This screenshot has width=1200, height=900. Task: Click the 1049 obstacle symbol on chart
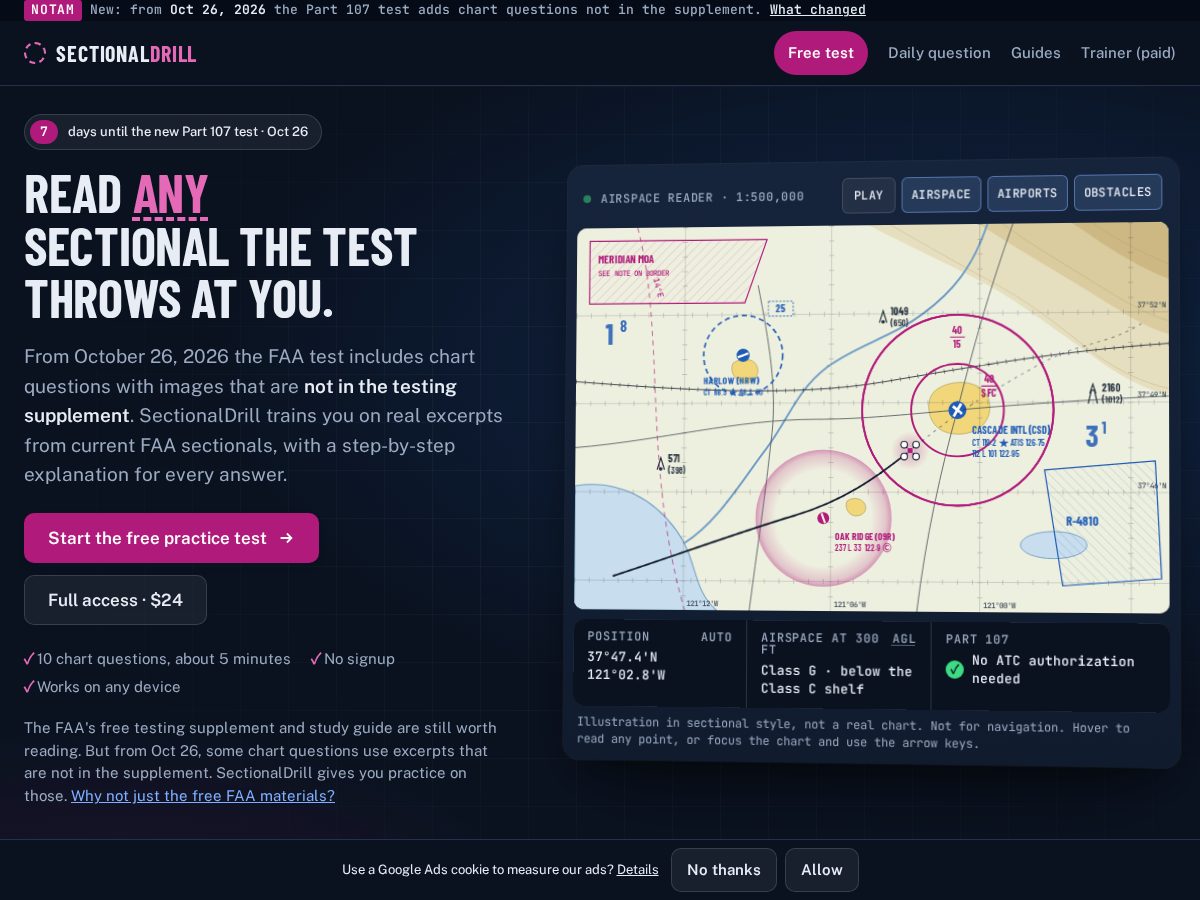tap(882, 317)
